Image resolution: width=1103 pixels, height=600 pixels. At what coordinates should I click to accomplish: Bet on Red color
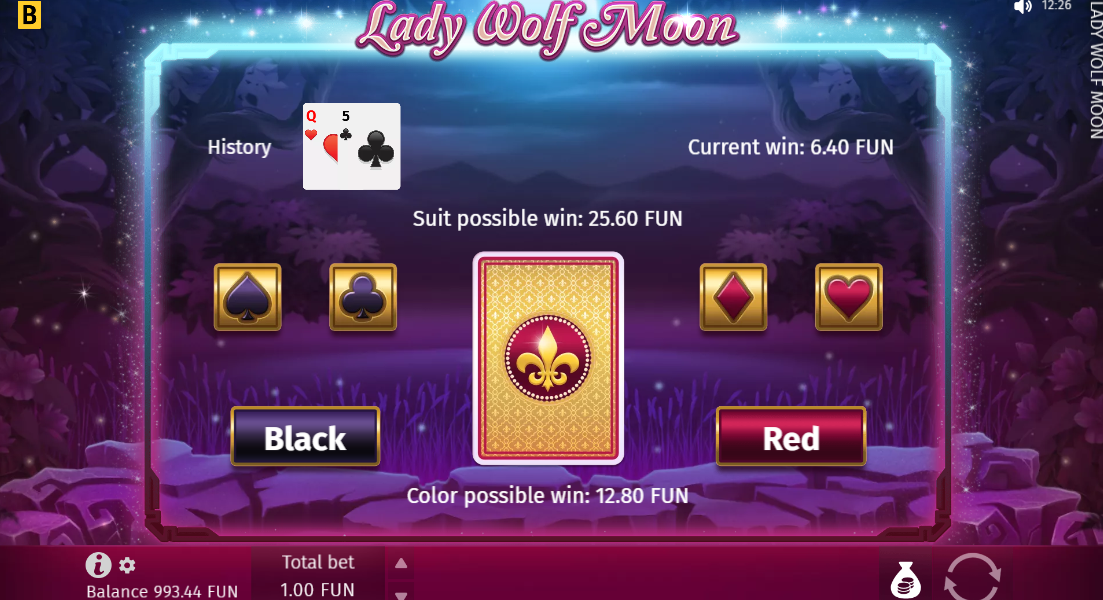791,437
